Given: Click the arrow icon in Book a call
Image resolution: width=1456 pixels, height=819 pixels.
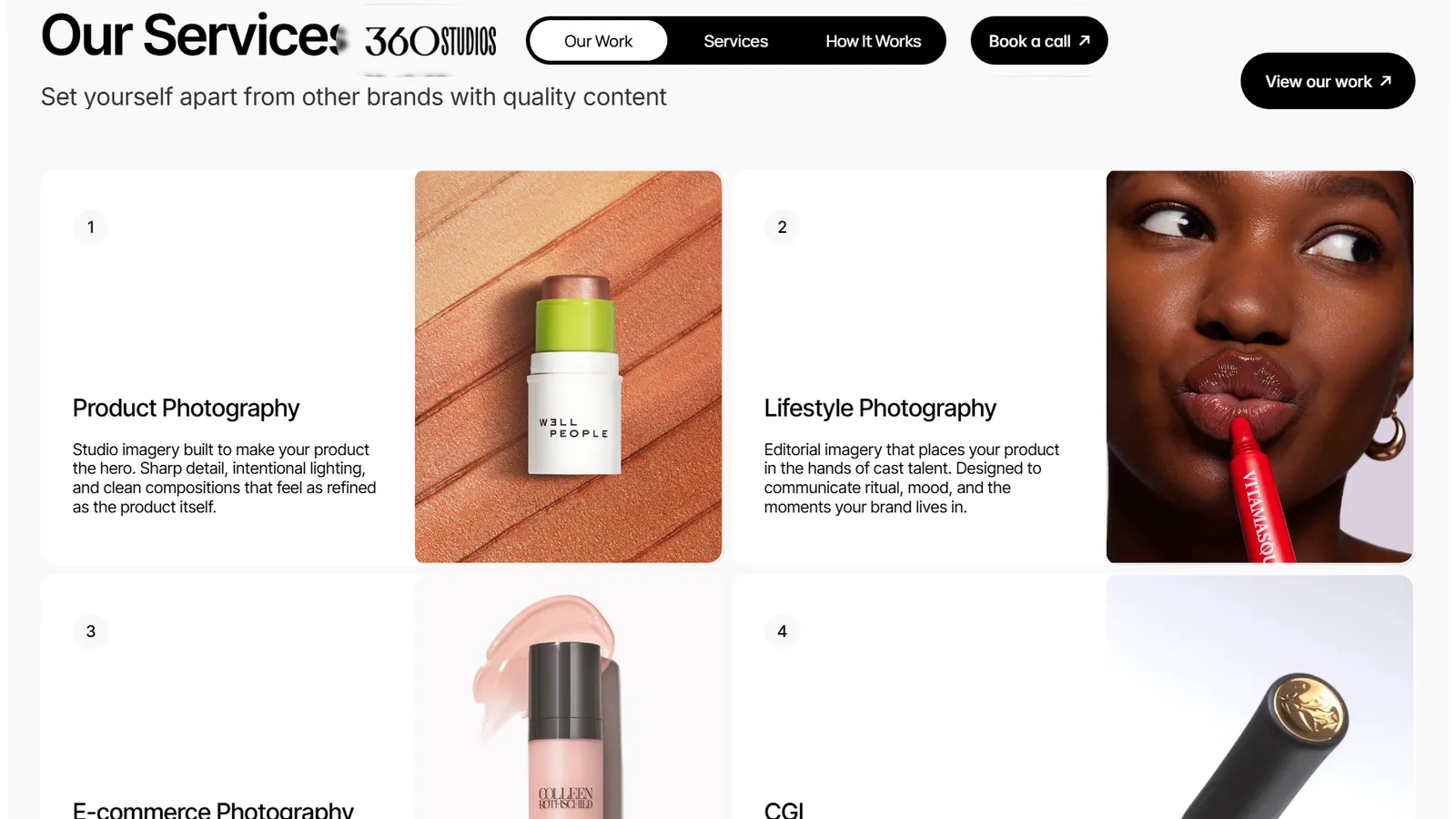Looking at the screenshot, I should coord(1085,41).
